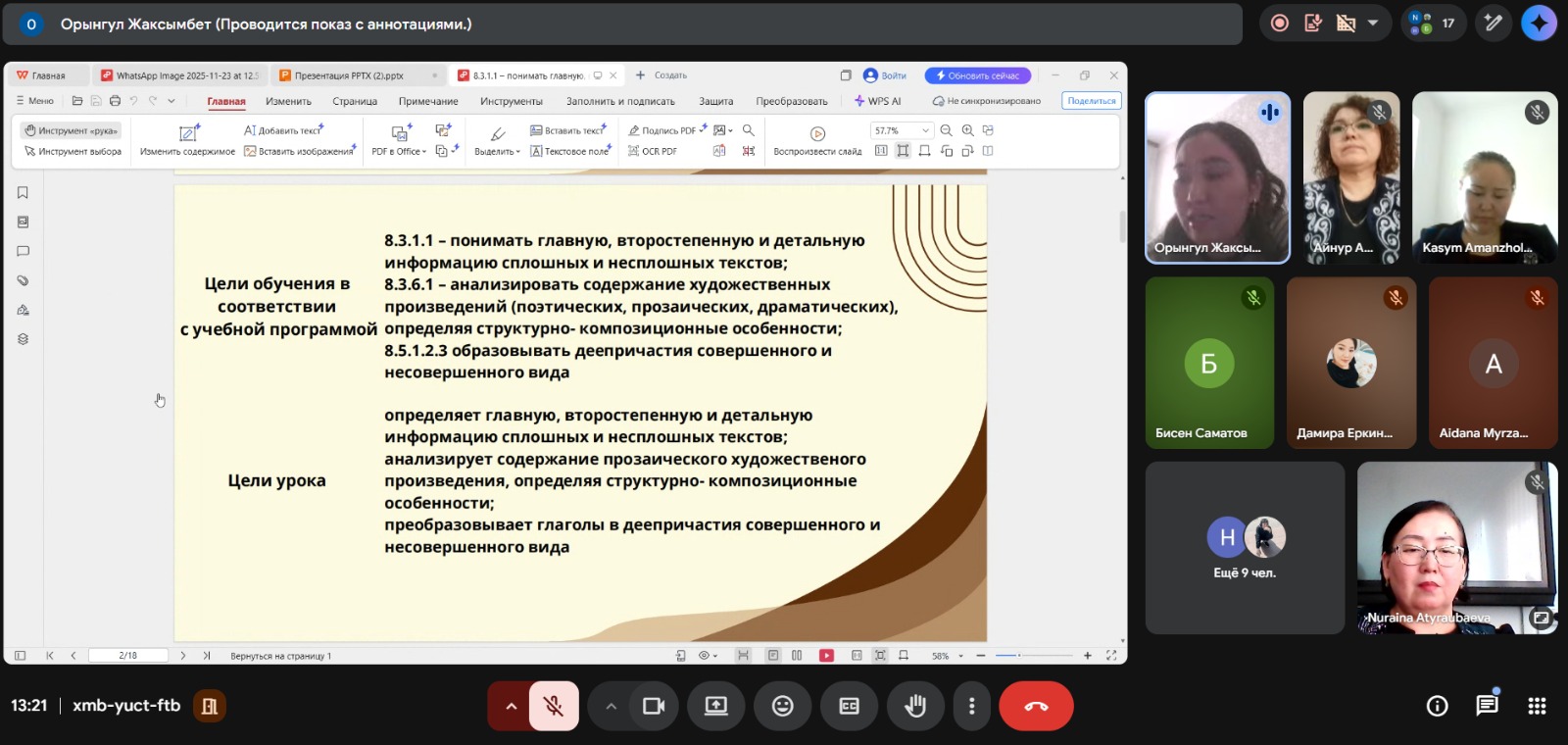
Task: Turn on closed captions
Action: (849, 706)
